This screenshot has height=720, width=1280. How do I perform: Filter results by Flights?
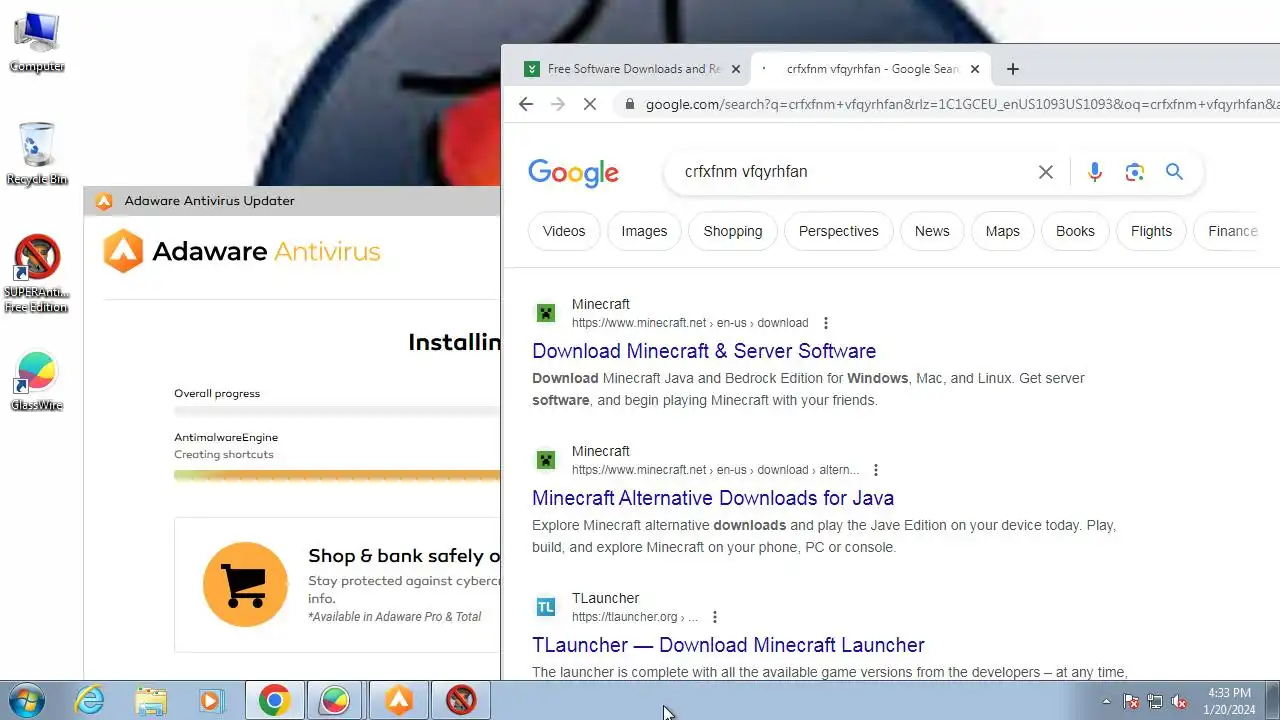(x=1151, y=231)
